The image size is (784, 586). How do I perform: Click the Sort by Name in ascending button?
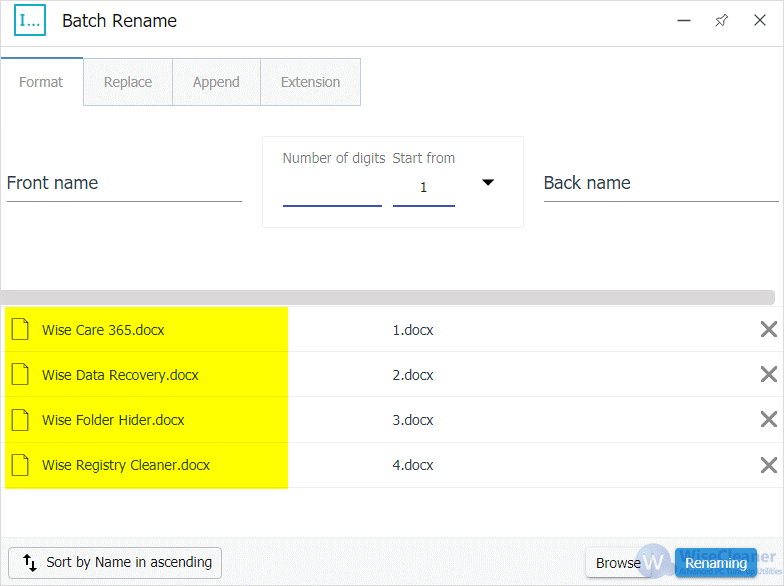[x=115, y=562]
